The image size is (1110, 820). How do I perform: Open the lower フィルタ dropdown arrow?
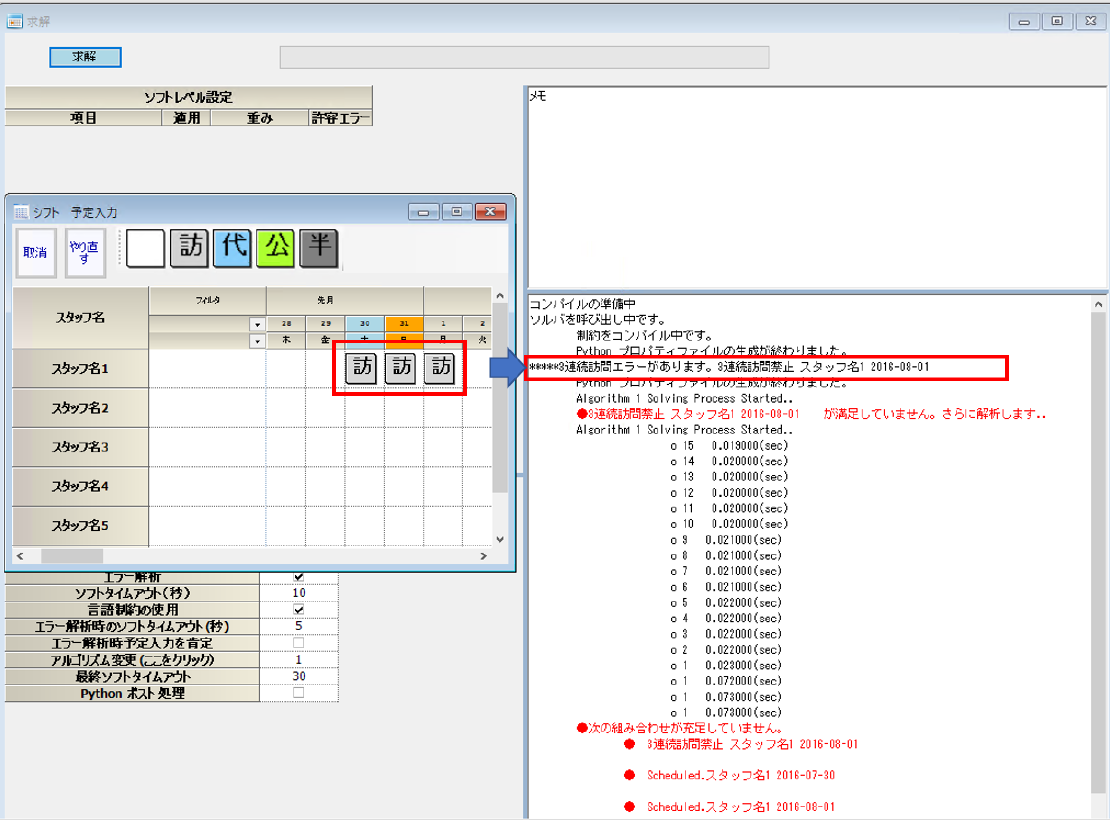pos(257,341)
